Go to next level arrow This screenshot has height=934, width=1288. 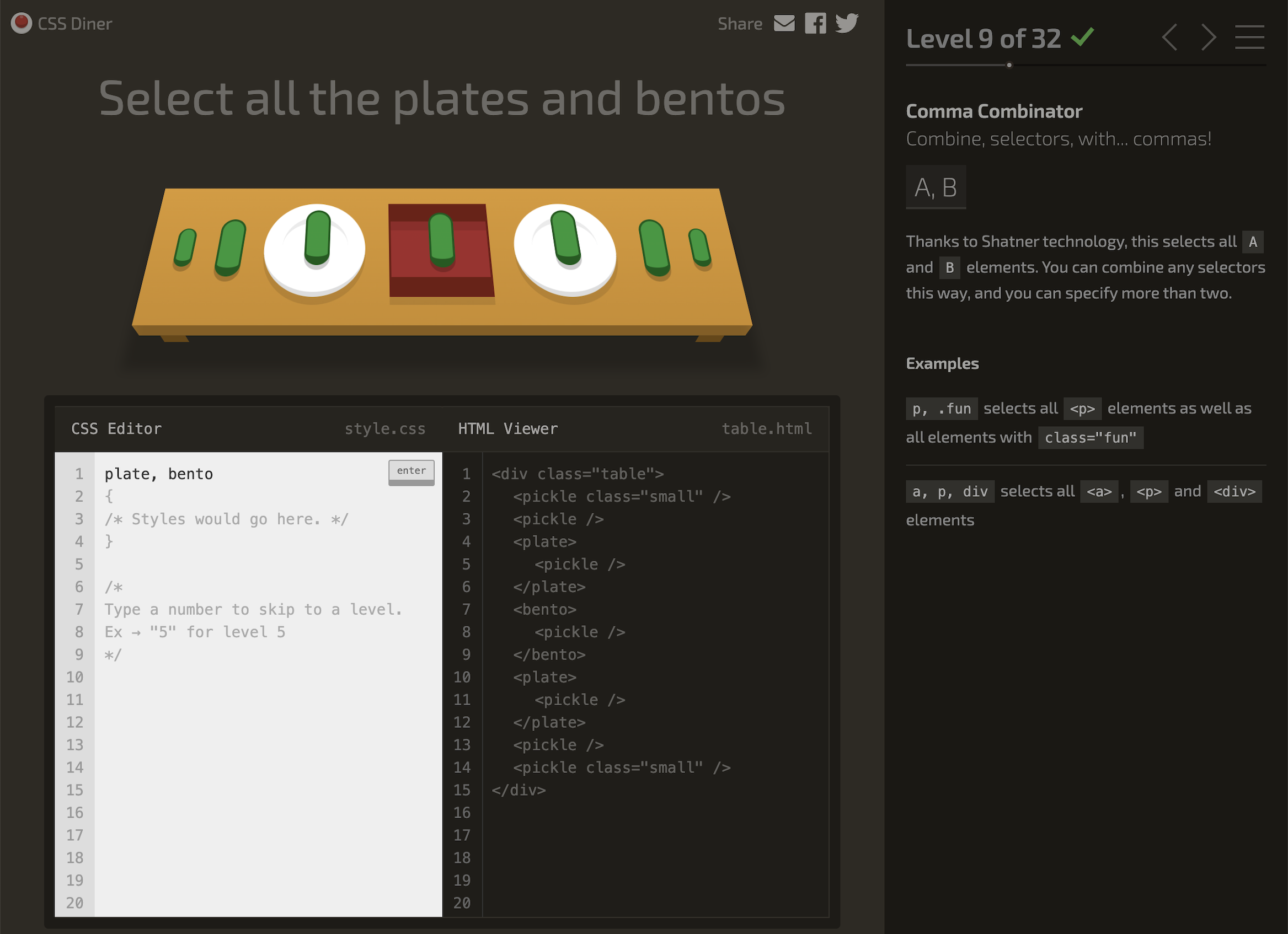pos(1209,37)
